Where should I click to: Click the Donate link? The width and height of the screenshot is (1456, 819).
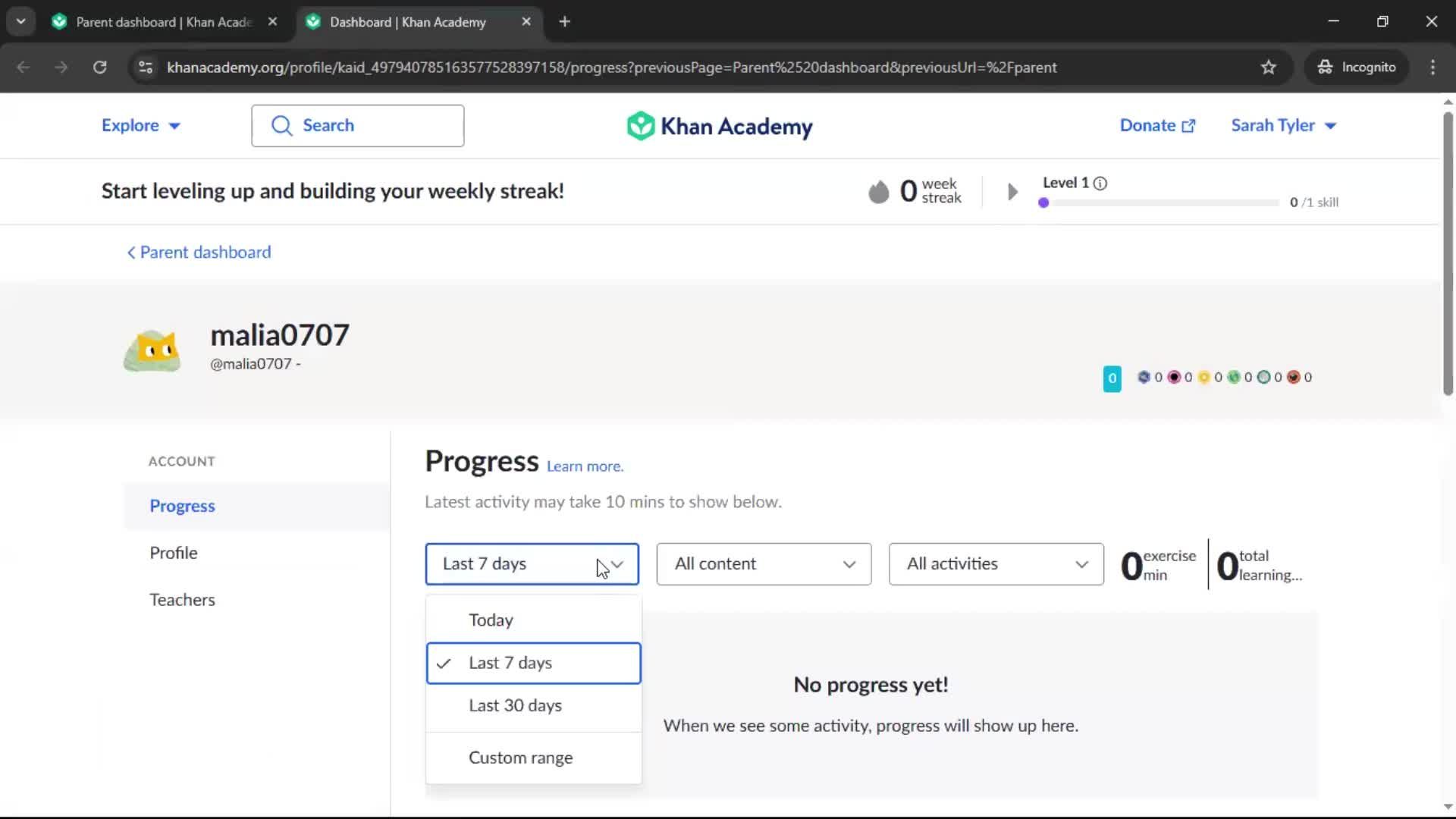point(1157,126)
